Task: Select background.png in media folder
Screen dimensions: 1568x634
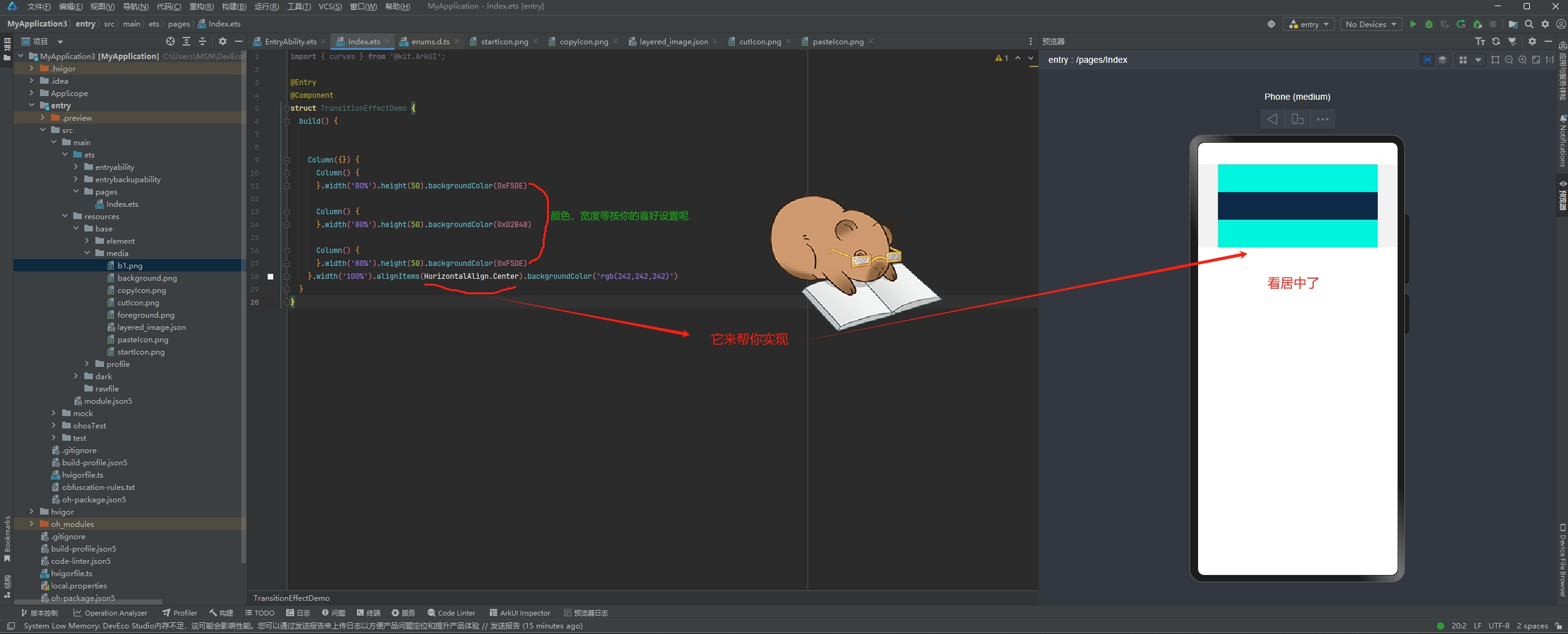Action: tap(146, 278)
